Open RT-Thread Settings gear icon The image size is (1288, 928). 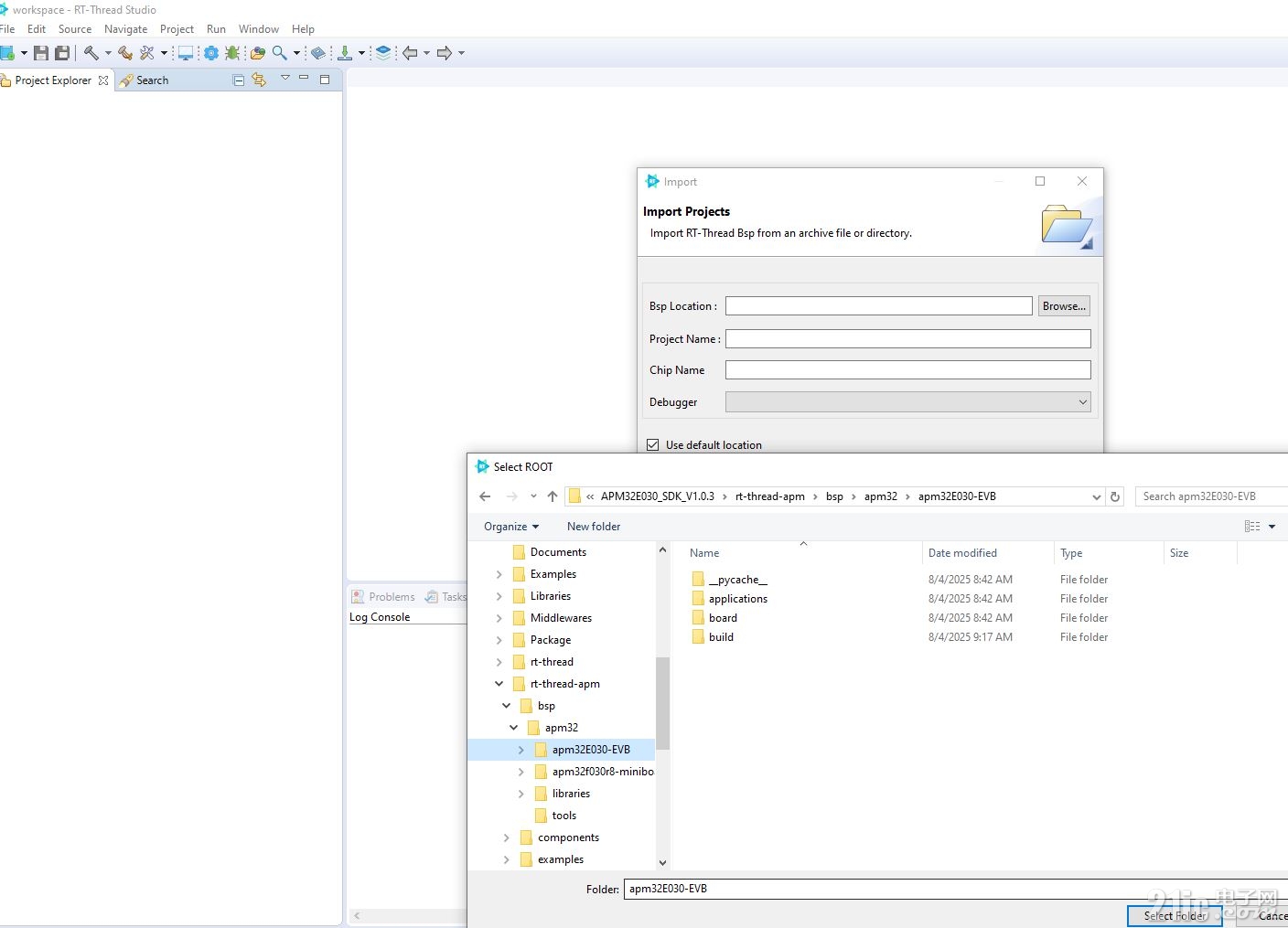tap(211, 53)
